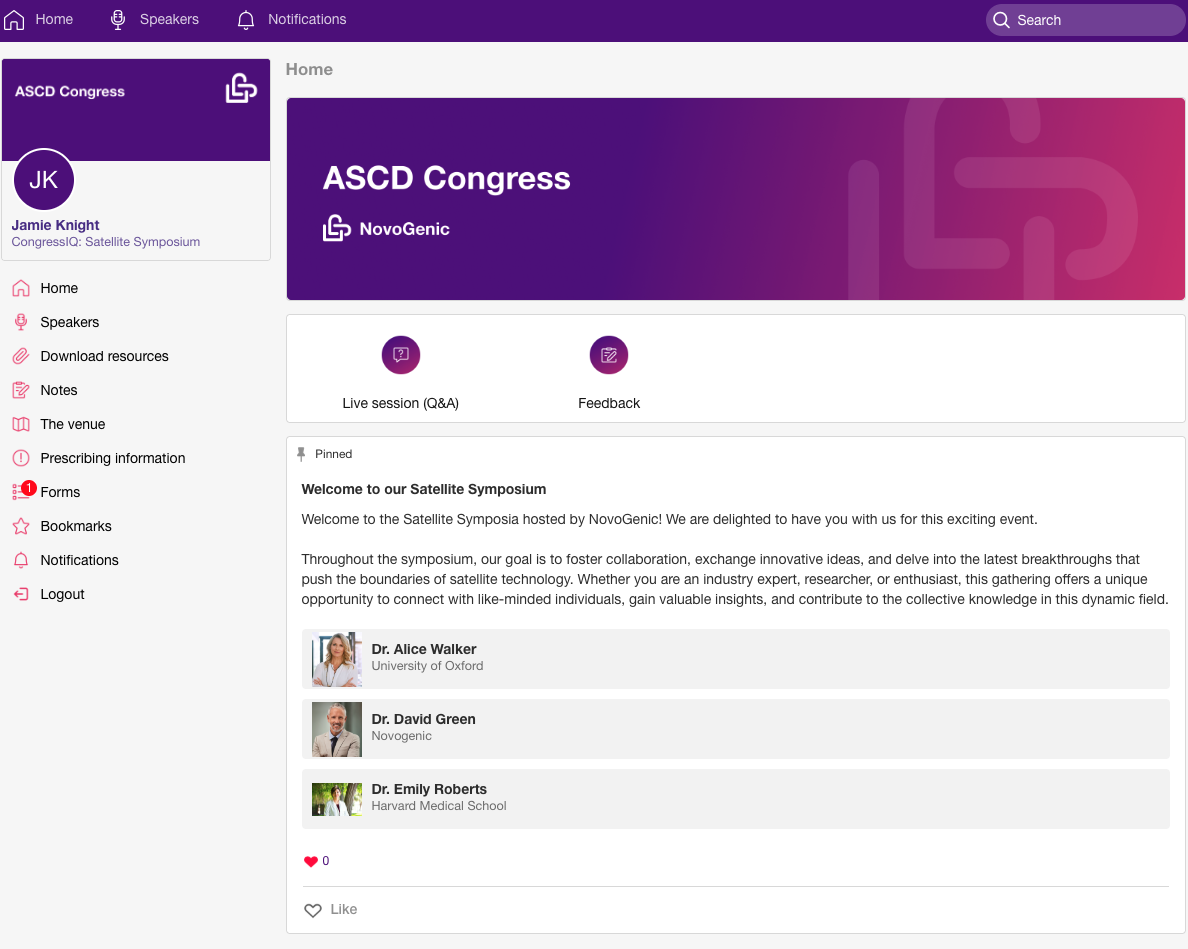This screenshot has height=949, width=1188.
Task: Click the JK avatar circle
Action: point(44,180)
